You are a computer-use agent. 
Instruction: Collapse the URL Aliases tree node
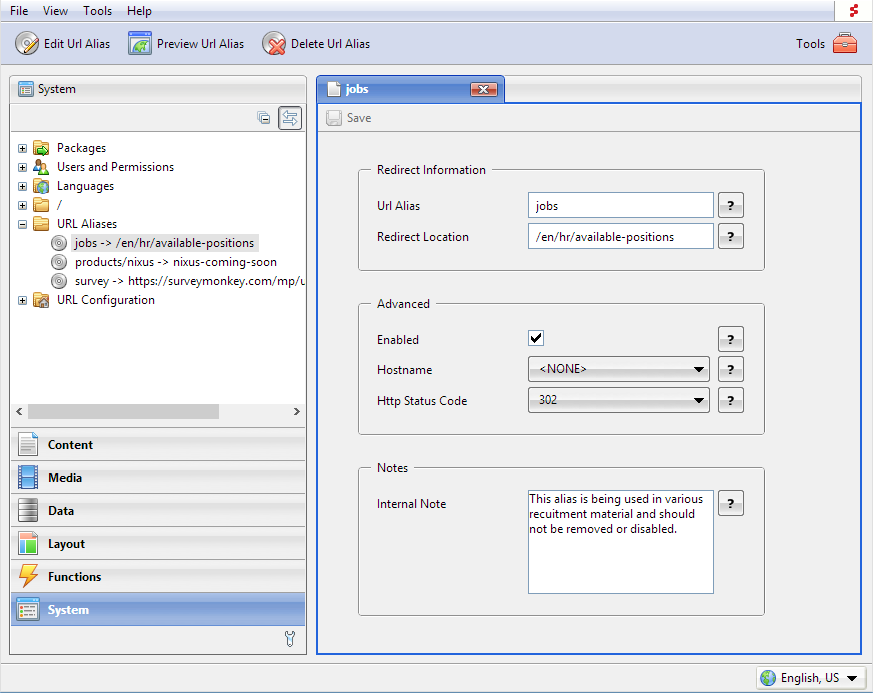pyautogui.click(x=22, y=224)
